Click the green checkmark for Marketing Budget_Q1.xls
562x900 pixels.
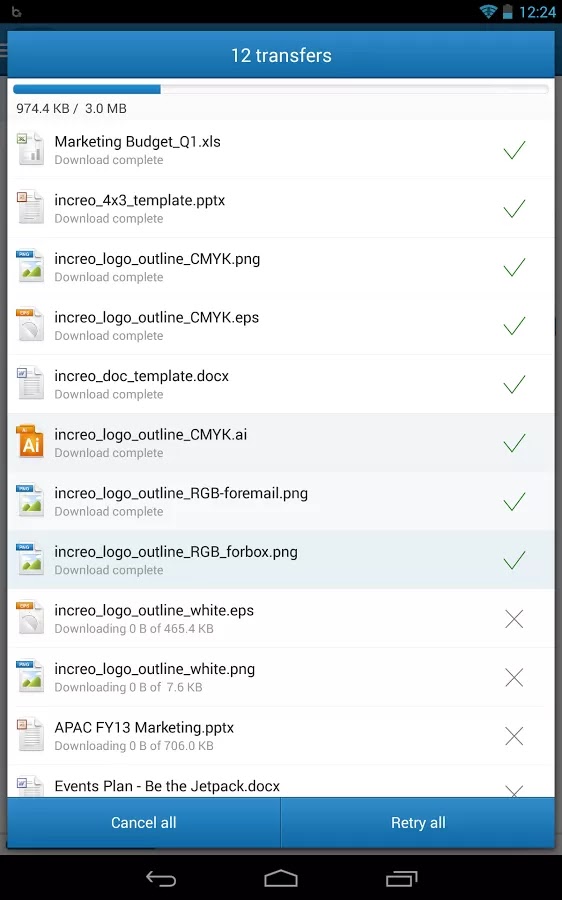pyautogui.click(x=514, y=150)
